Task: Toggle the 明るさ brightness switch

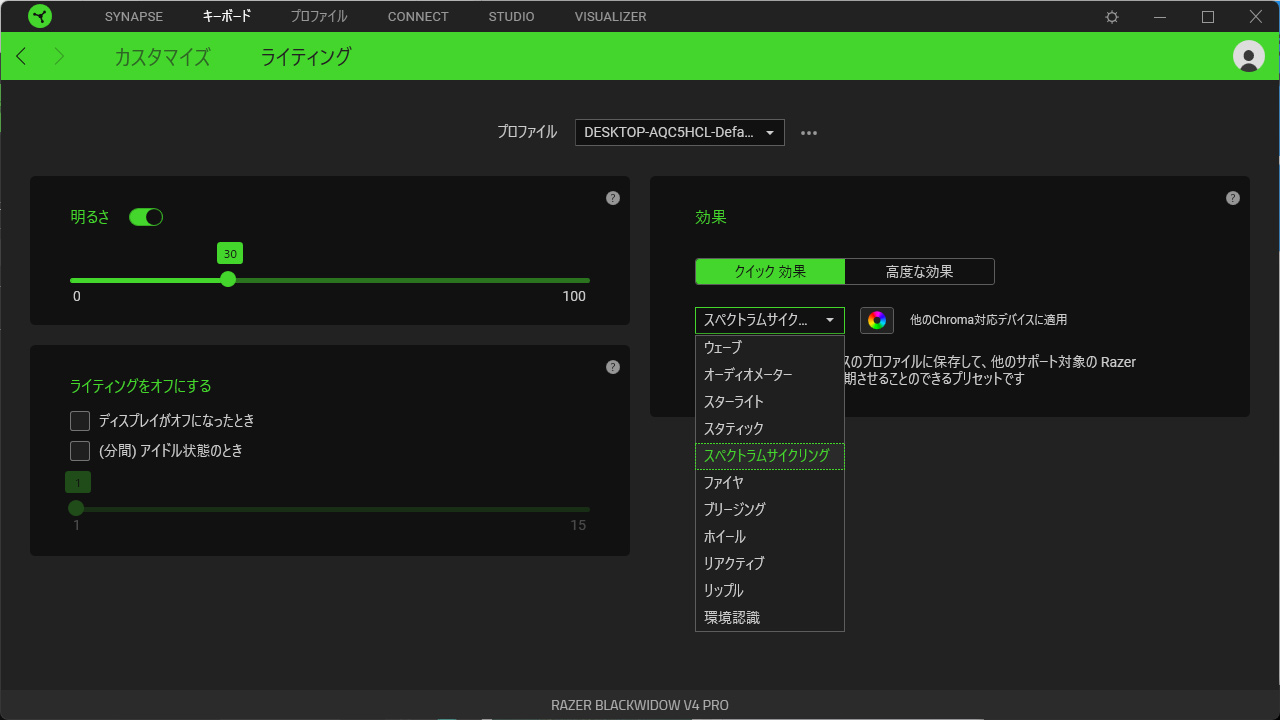Action: tap(146, 217)
